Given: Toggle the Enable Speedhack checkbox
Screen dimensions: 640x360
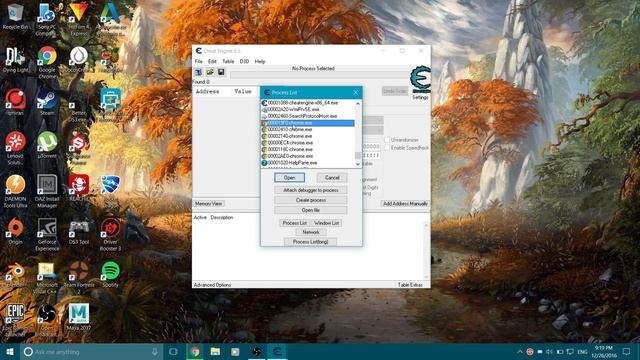Looking at the screenshot, I should point(387,148).
